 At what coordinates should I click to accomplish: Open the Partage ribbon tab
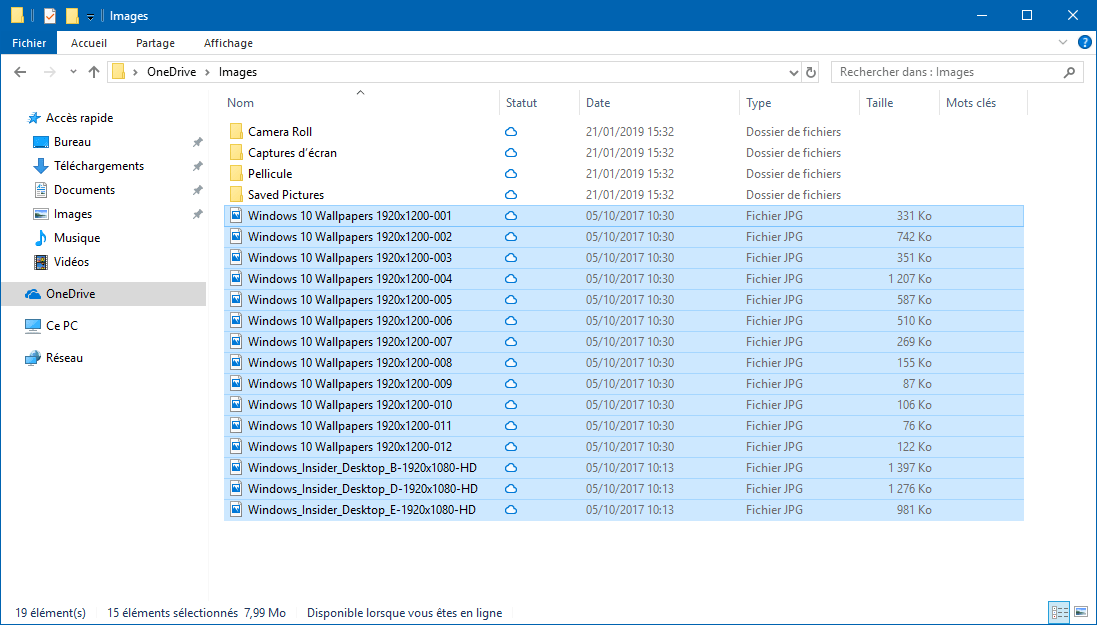tap(155, 43)
